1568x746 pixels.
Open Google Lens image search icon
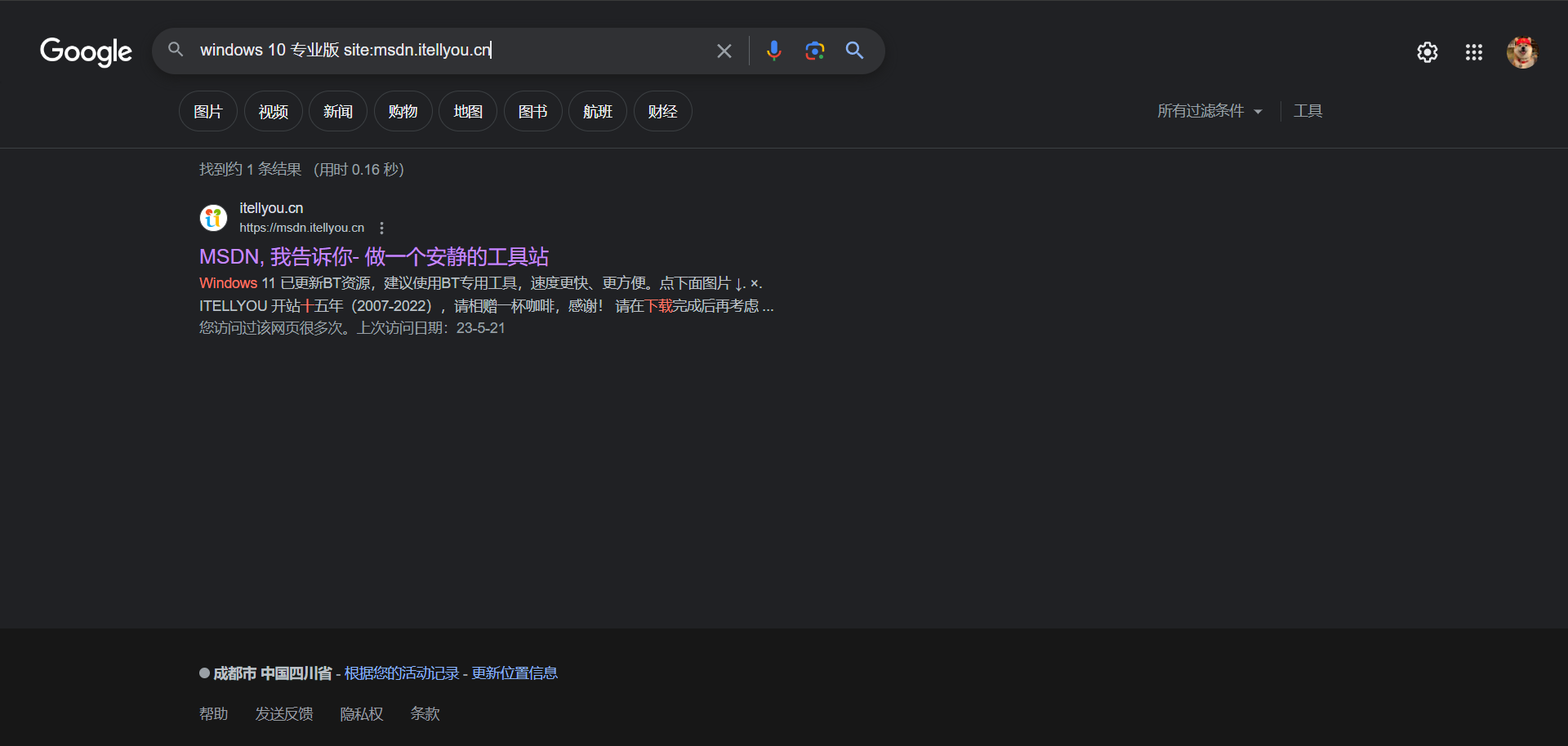point(814,51)
